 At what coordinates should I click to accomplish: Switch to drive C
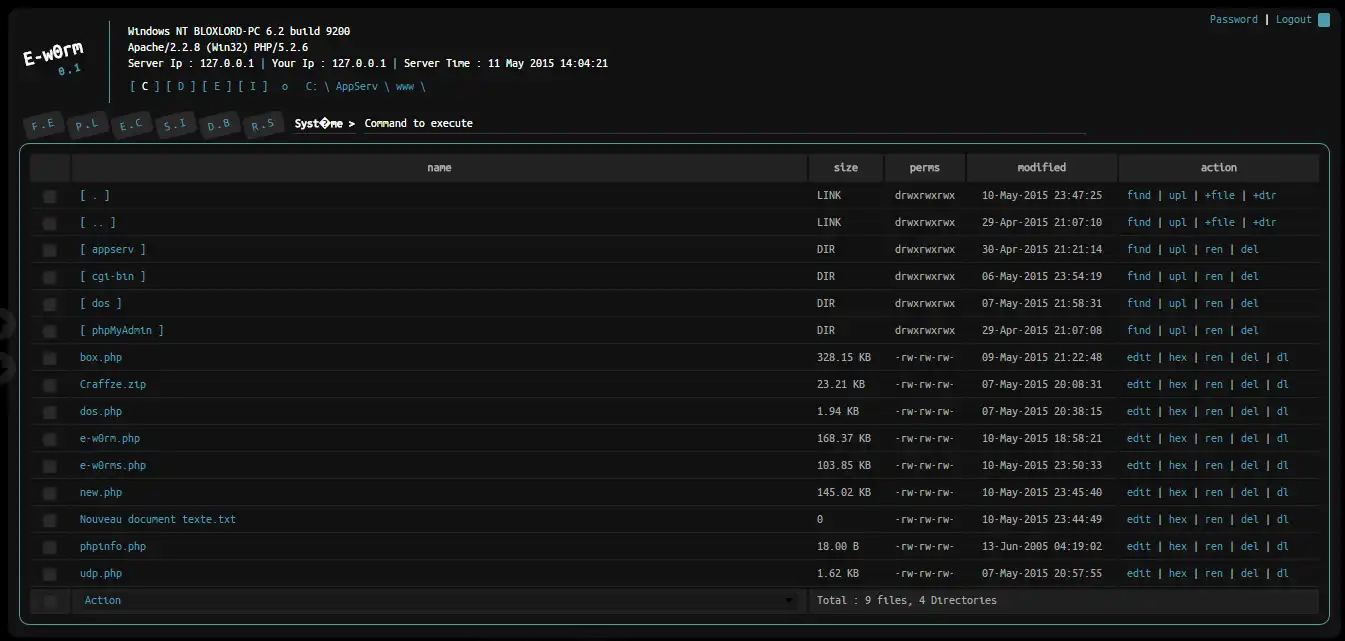(145, 87)
